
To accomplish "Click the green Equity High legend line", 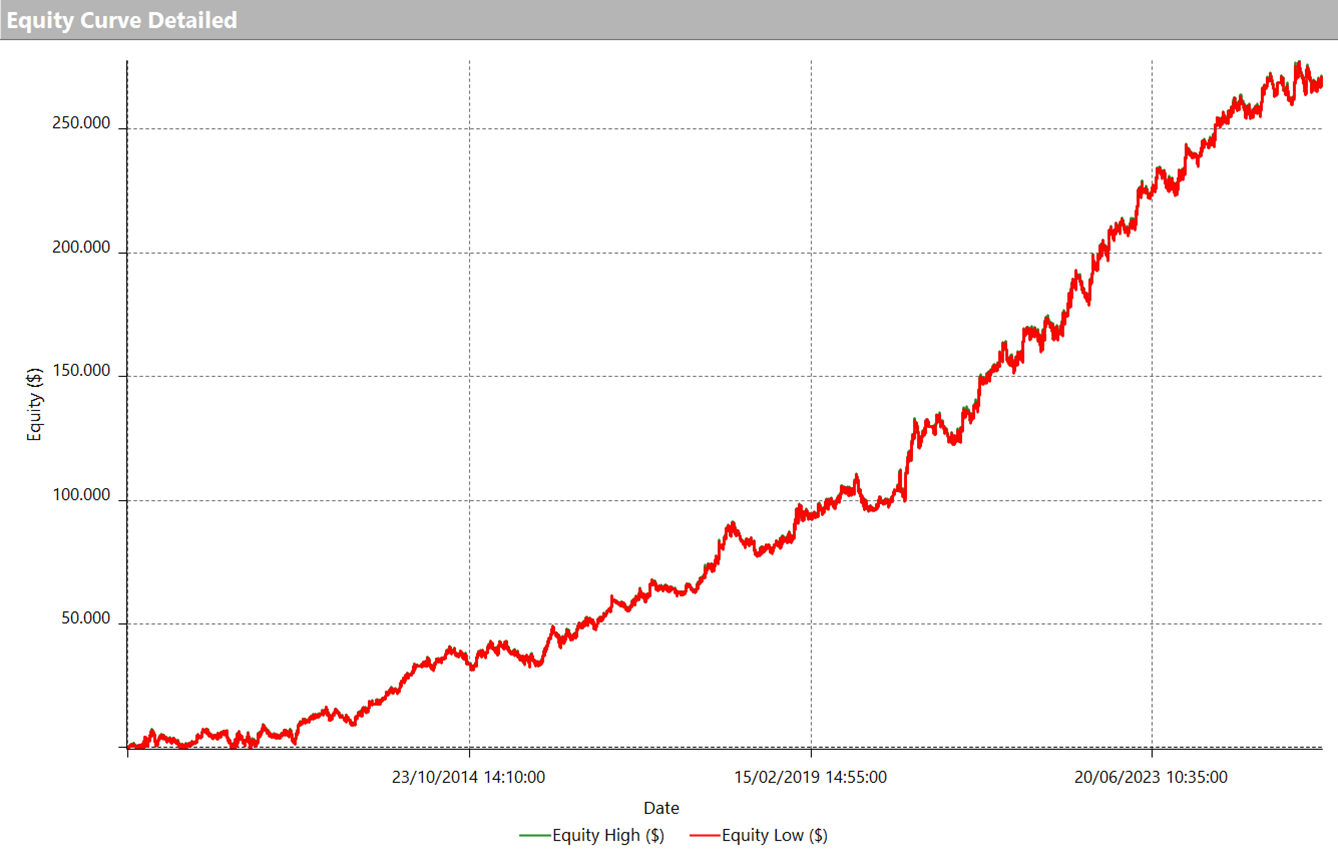I will (x=535, y=835).
